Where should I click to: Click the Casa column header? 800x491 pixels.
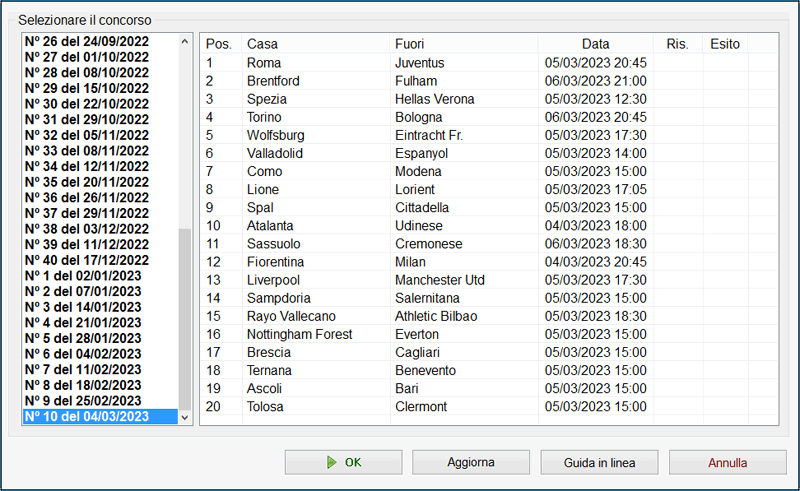coord(316,44)
